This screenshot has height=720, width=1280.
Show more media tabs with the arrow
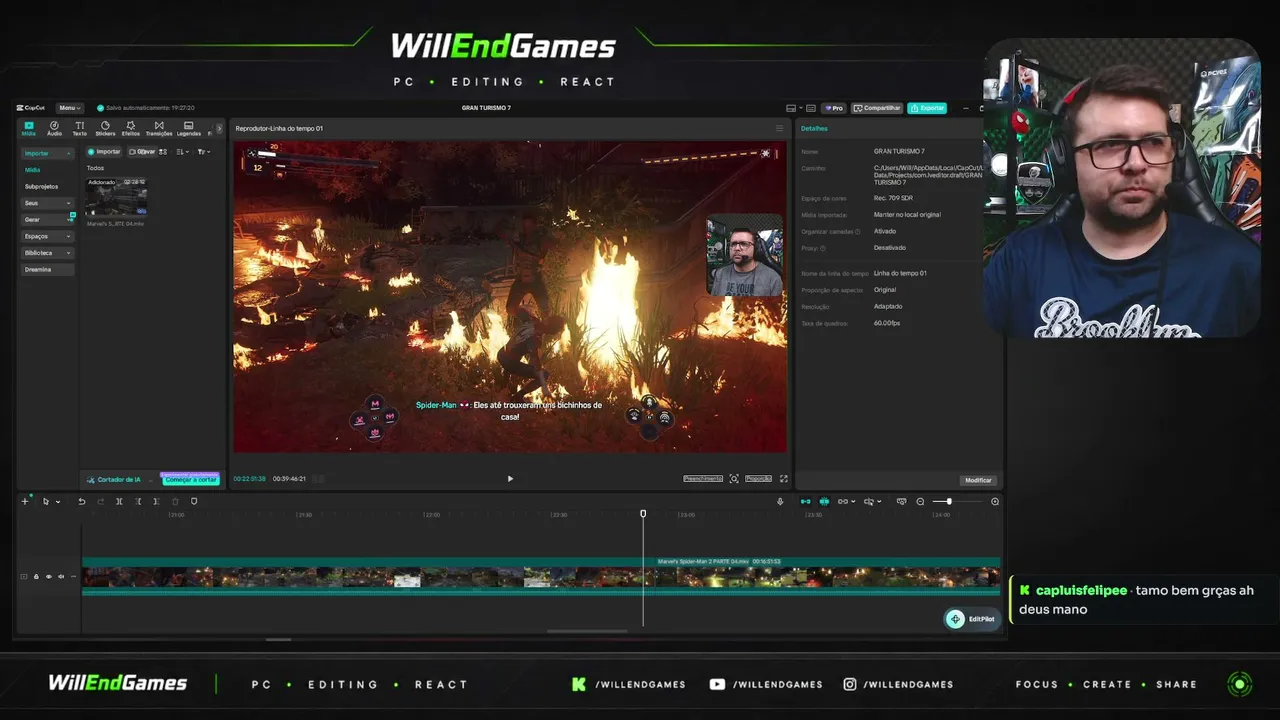click(x=219, y=128)
